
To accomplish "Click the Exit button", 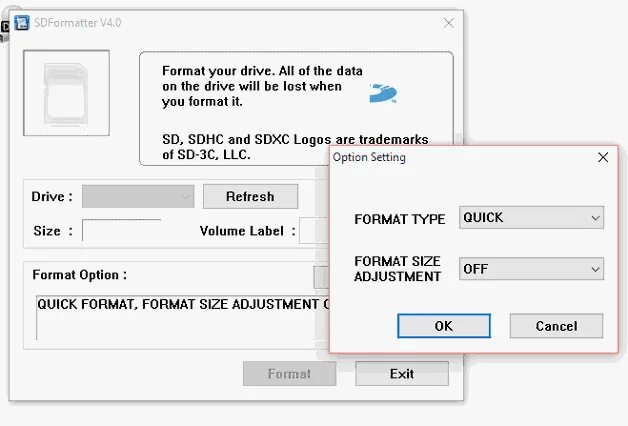I will pyautogui.click(x=402, y=374).
